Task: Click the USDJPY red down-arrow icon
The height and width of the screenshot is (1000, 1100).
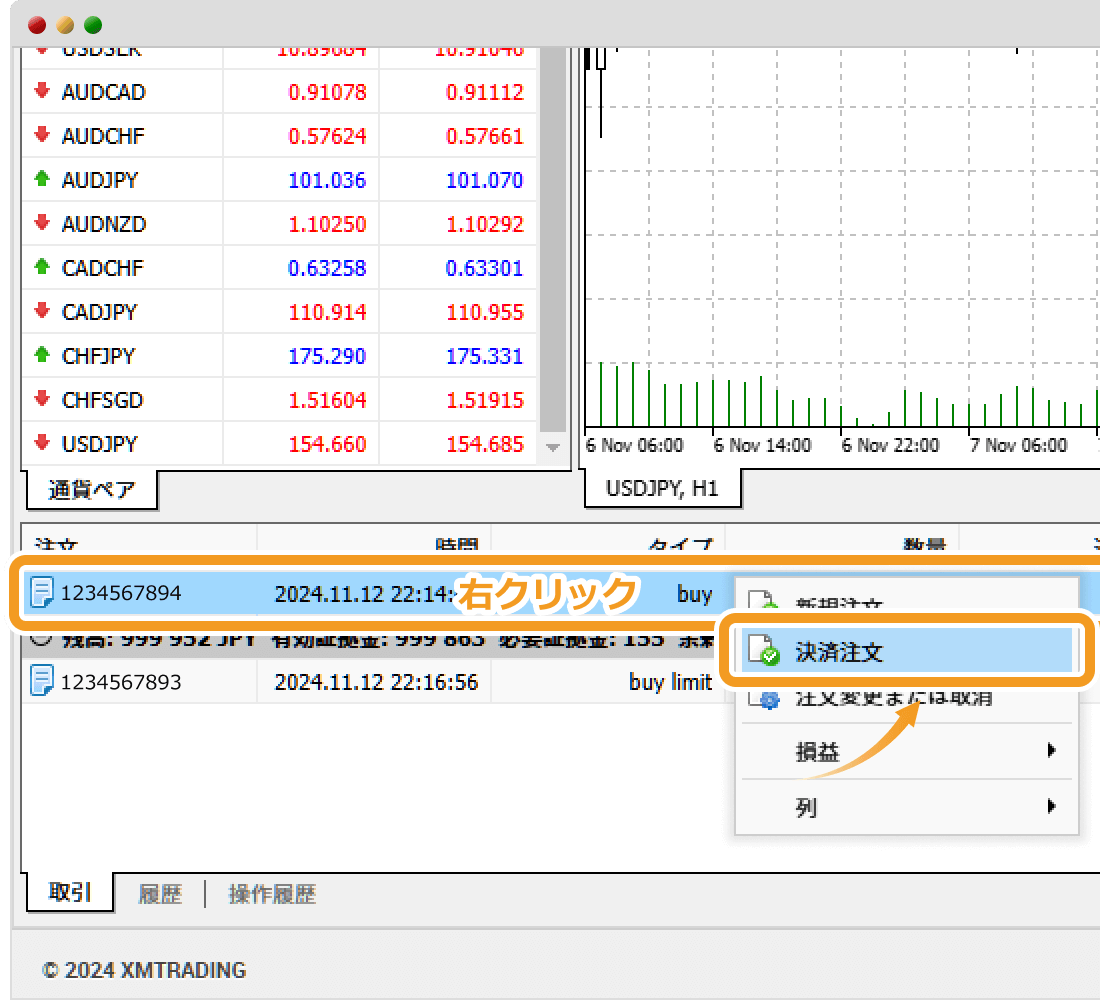Action: (42, 443)
